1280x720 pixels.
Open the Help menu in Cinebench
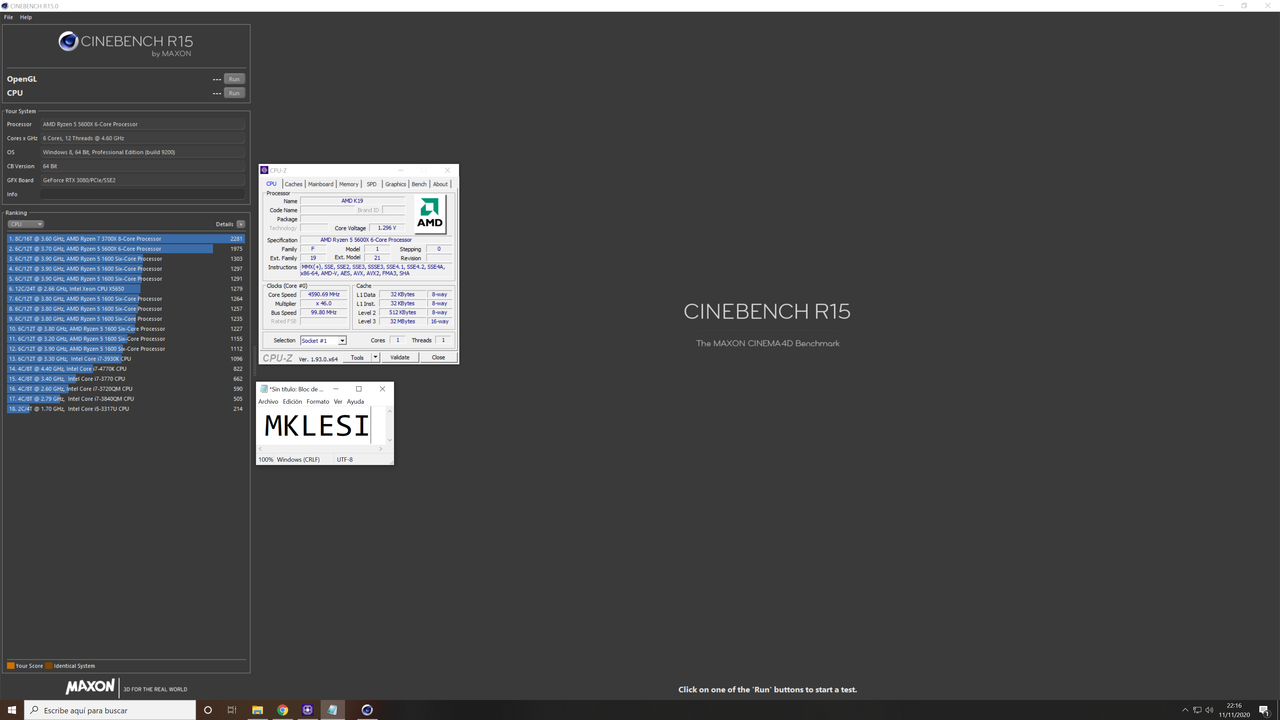[x=26, y=17]
